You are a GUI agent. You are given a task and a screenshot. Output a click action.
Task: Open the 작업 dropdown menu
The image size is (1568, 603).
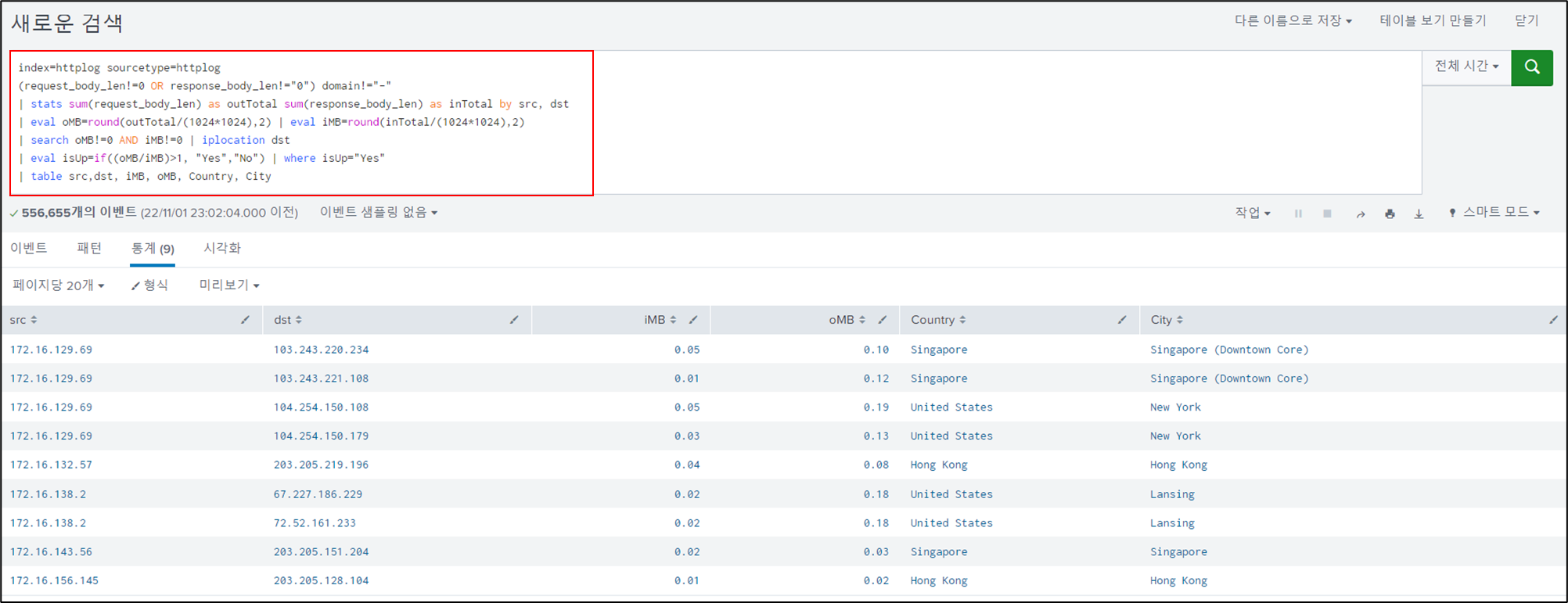pyautogui.click(x=1253, y=213)
